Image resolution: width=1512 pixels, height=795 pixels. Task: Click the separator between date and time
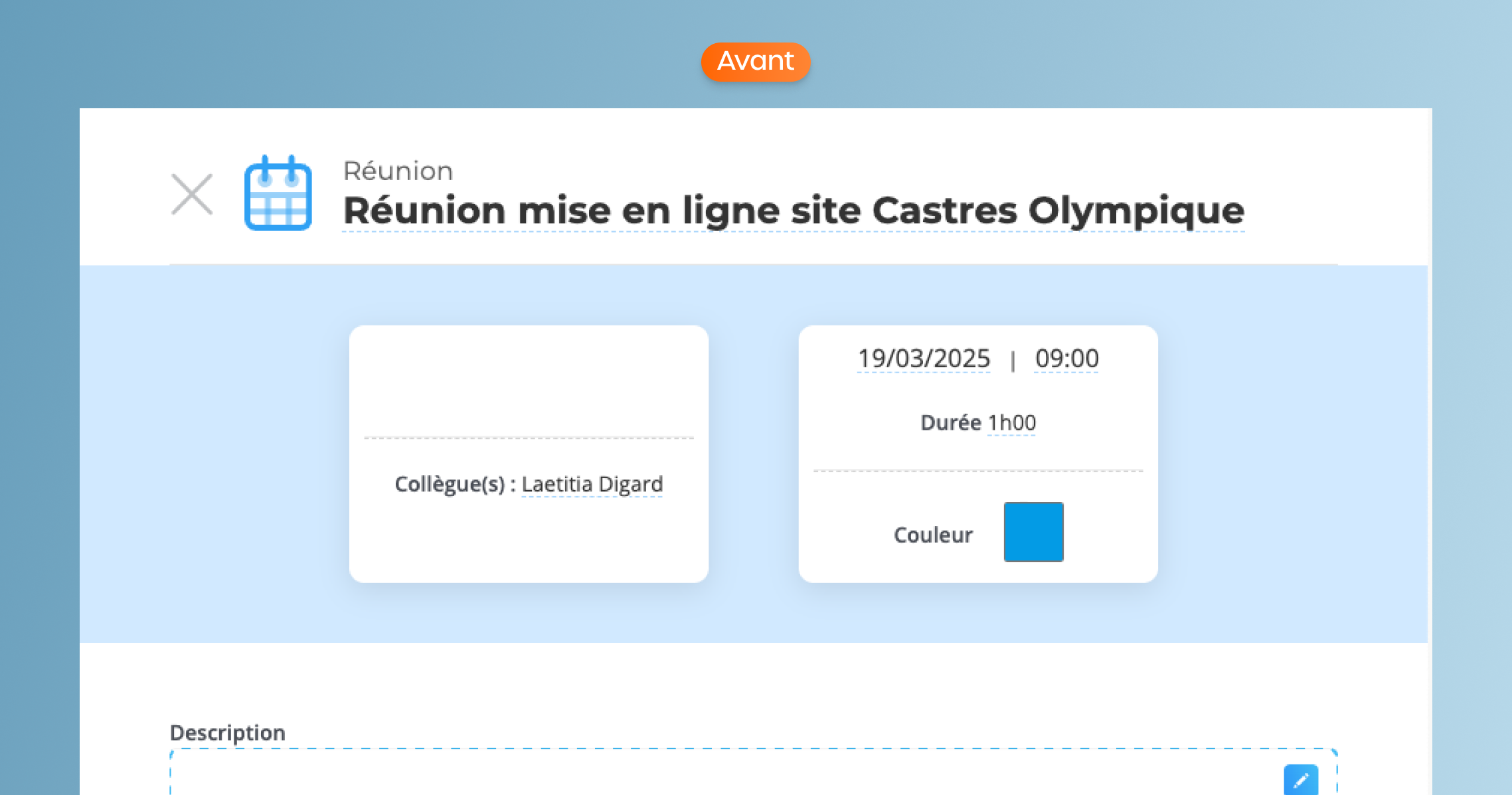[x=1012, y=361]
